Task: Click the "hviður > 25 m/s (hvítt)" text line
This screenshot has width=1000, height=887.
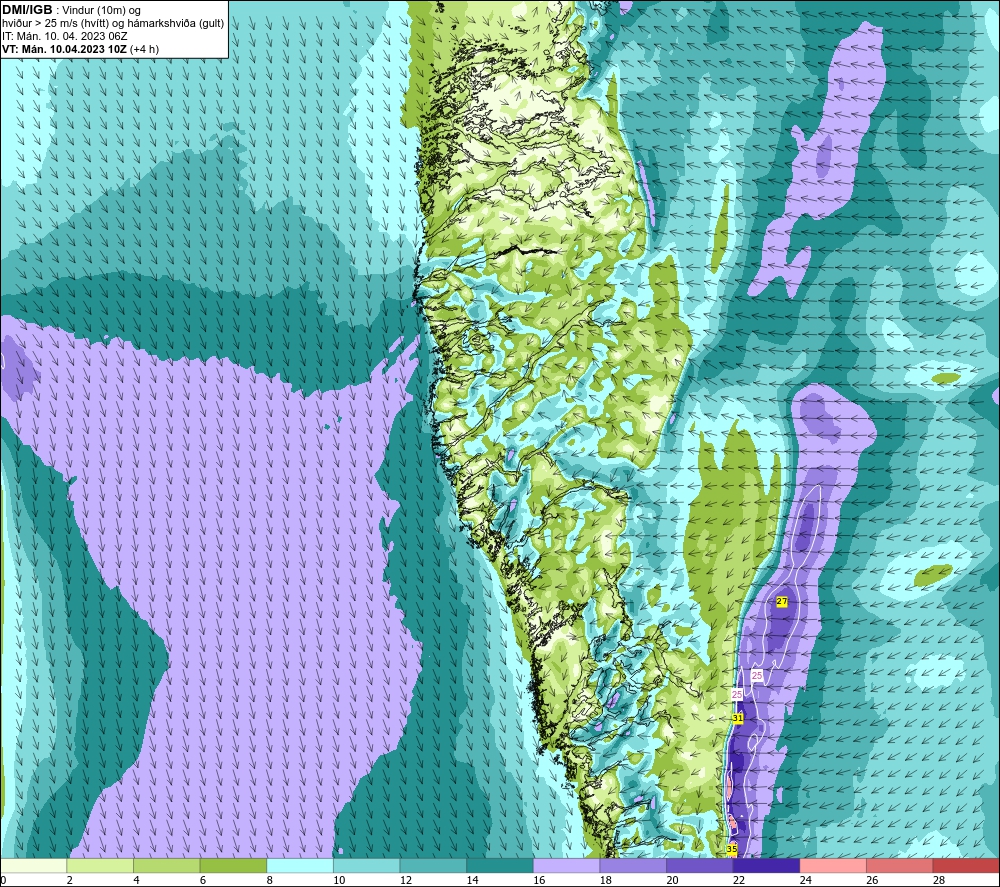Action: (x=55, y=23)
